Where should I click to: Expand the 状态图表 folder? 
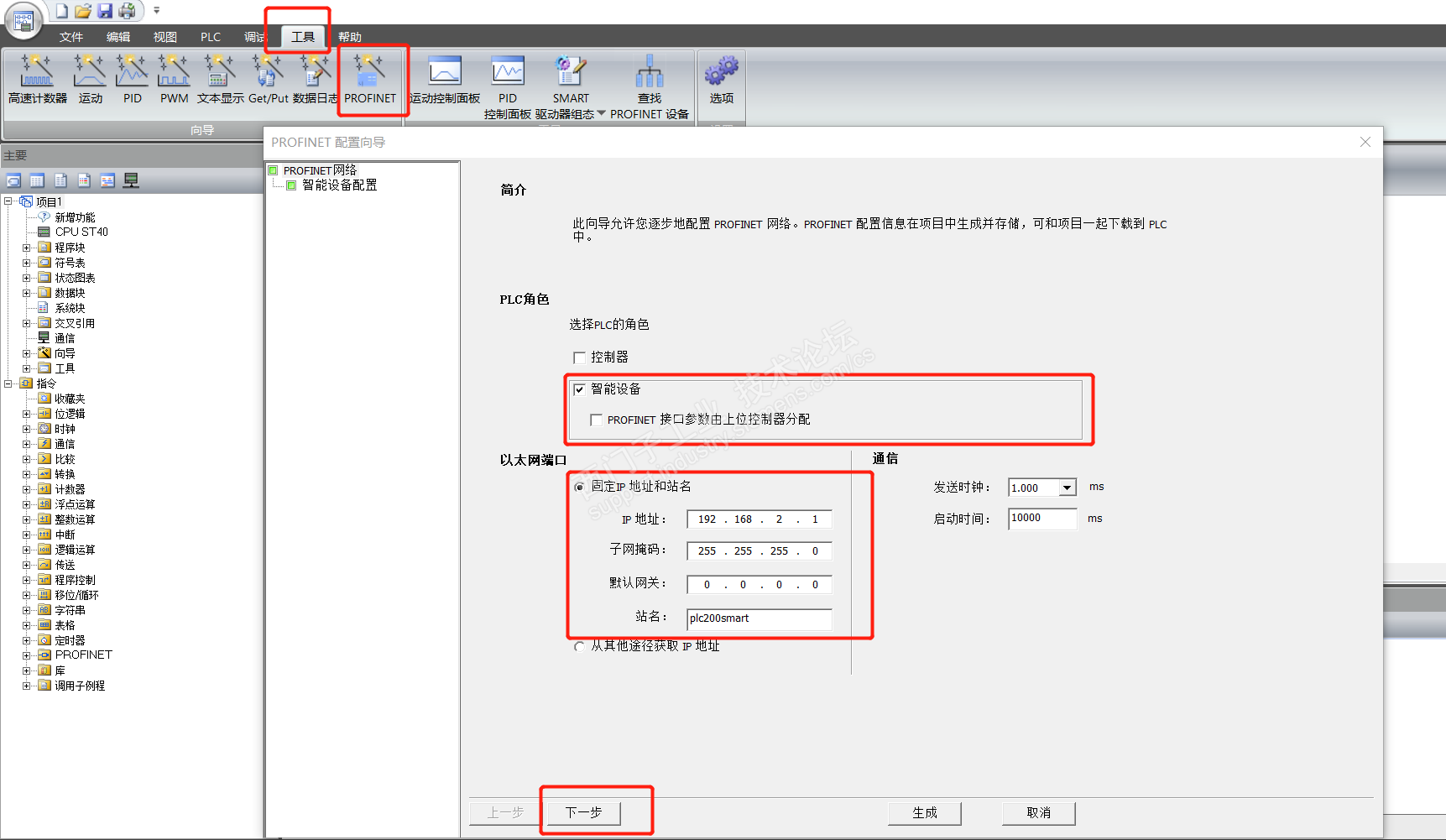pos(27,278)
